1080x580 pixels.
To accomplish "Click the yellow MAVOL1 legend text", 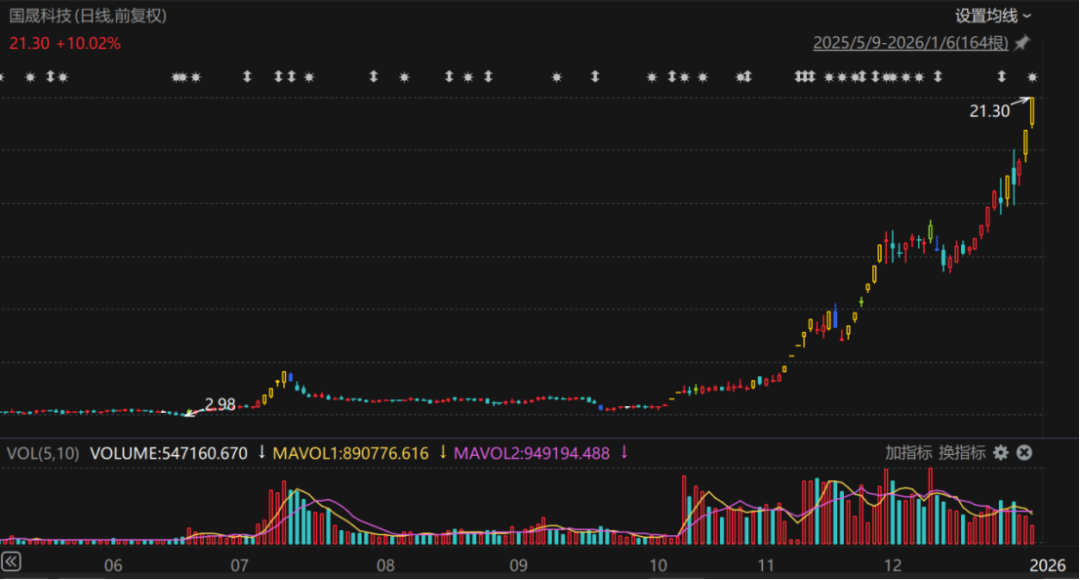I will [x=350, y=453].
